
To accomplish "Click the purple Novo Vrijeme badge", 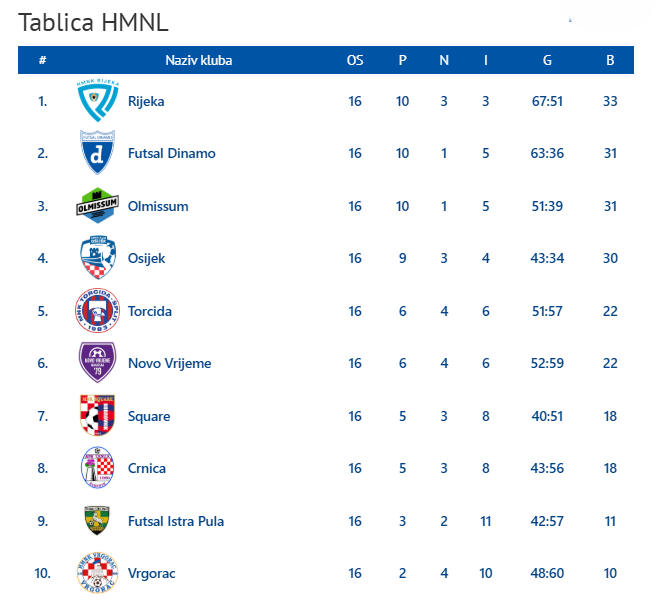I will (98, 363).
